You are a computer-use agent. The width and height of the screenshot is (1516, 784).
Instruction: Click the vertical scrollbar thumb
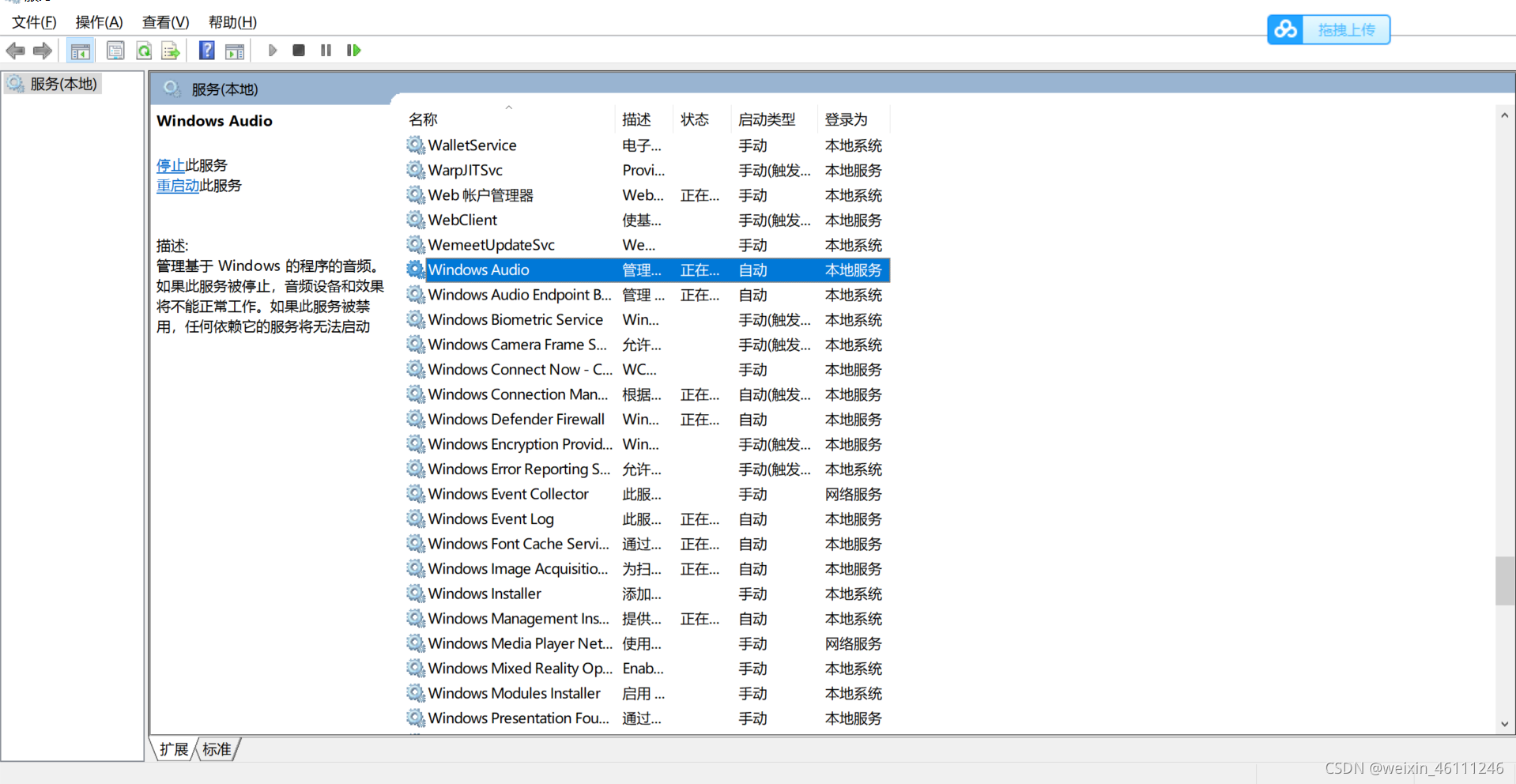pos(1505,581)
